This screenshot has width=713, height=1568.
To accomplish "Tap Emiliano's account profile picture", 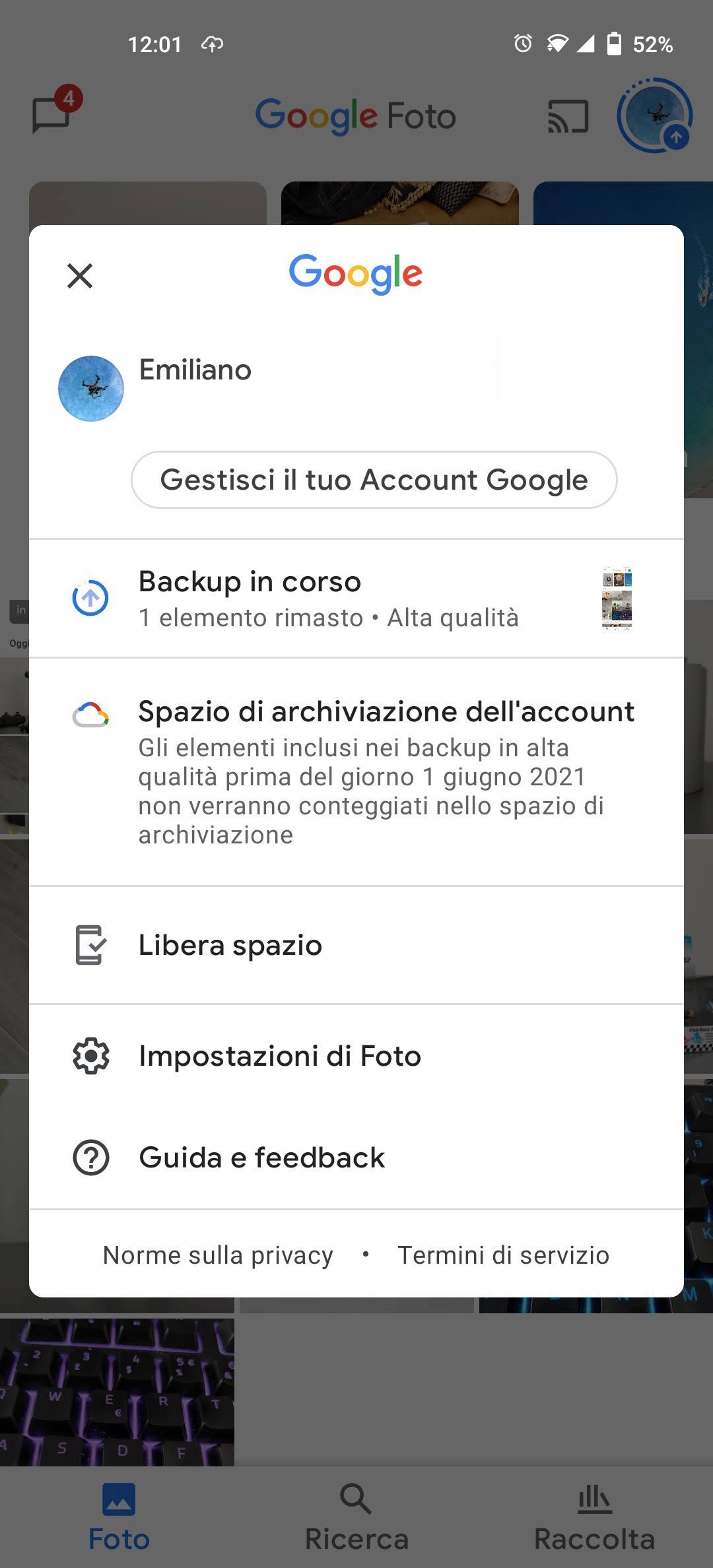I will point(91,389).
